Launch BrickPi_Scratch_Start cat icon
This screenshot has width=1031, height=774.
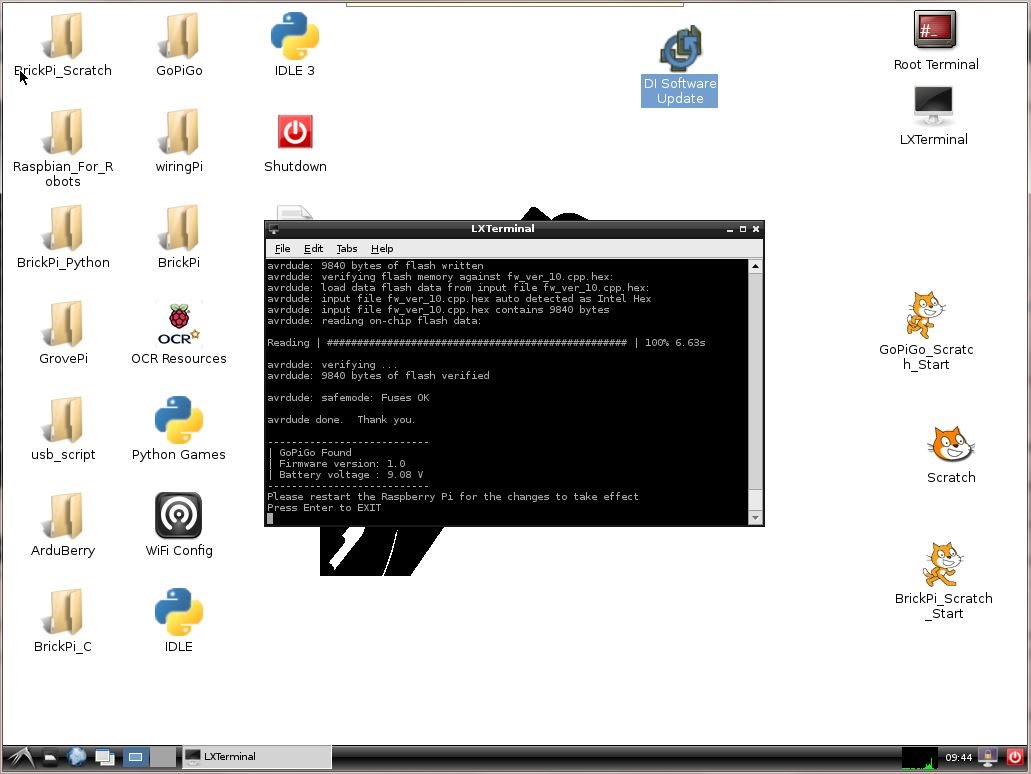[943, 564]
